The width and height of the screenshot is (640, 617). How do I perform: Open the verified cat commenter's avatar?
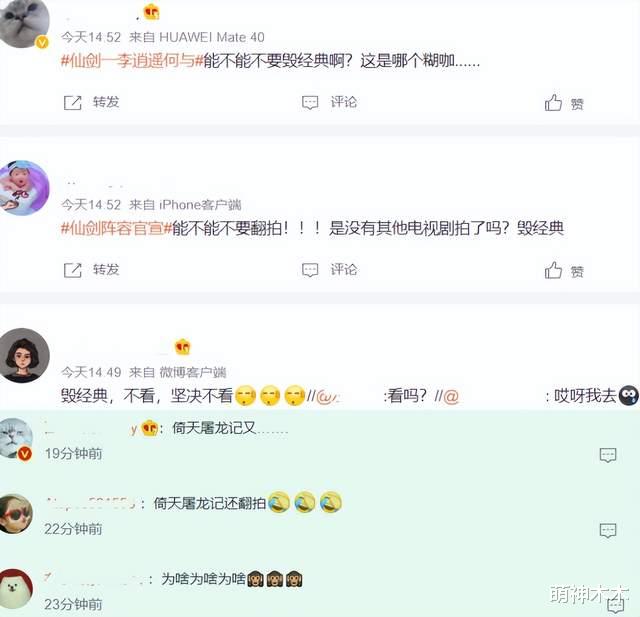click(x=16, y=439)
